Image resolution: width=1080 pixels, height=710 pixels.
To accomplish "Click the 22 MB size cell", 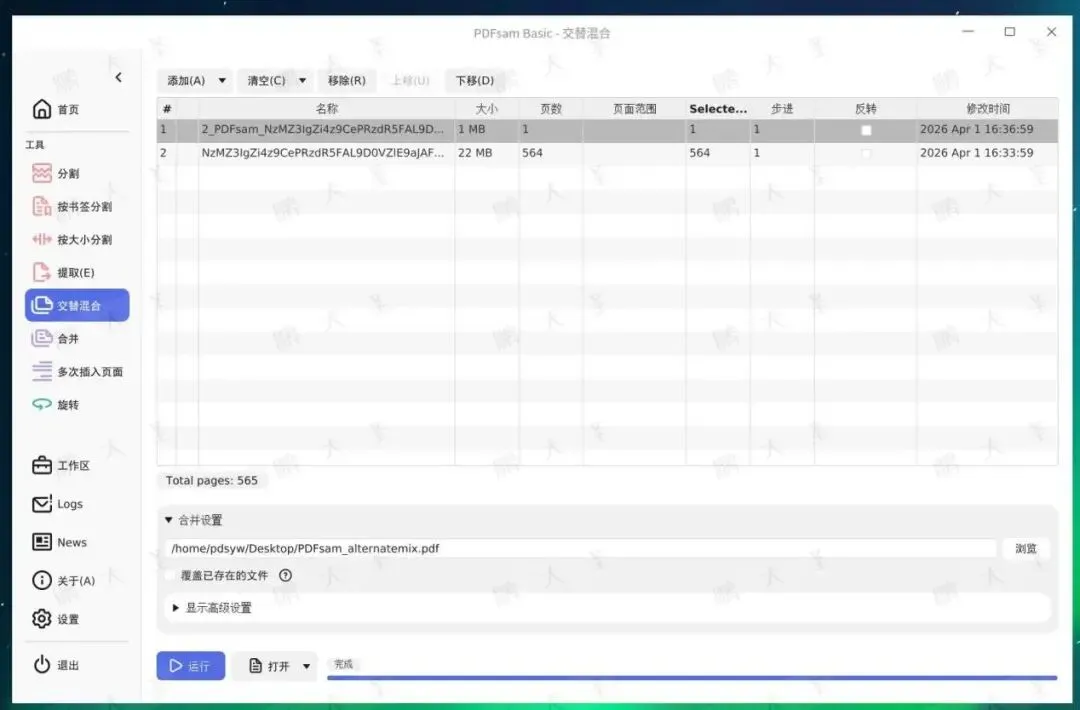I will pyautogui.click(x=486, y=154).
